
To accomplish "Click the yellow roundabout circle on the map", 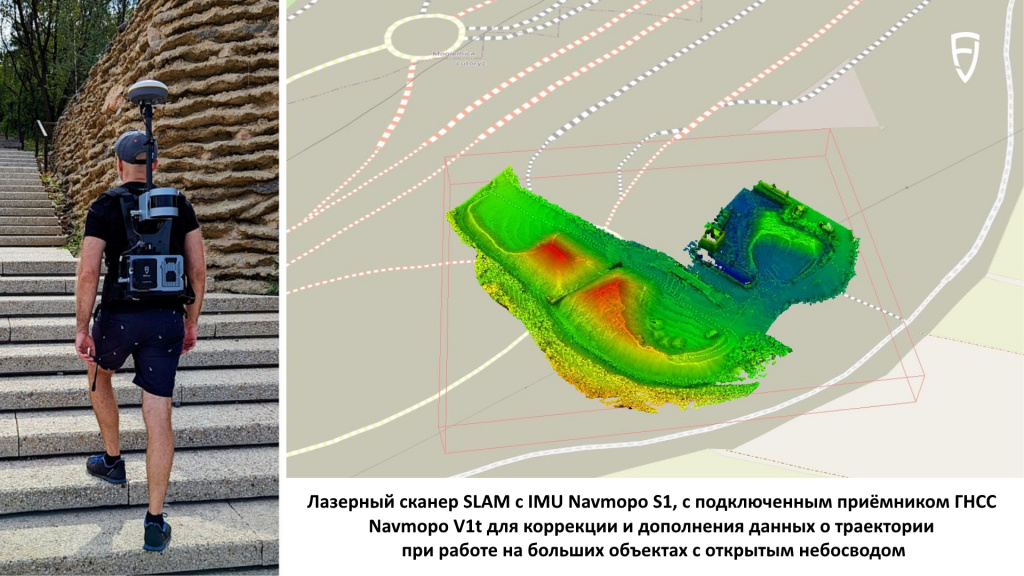I will (x=425, y=37).
